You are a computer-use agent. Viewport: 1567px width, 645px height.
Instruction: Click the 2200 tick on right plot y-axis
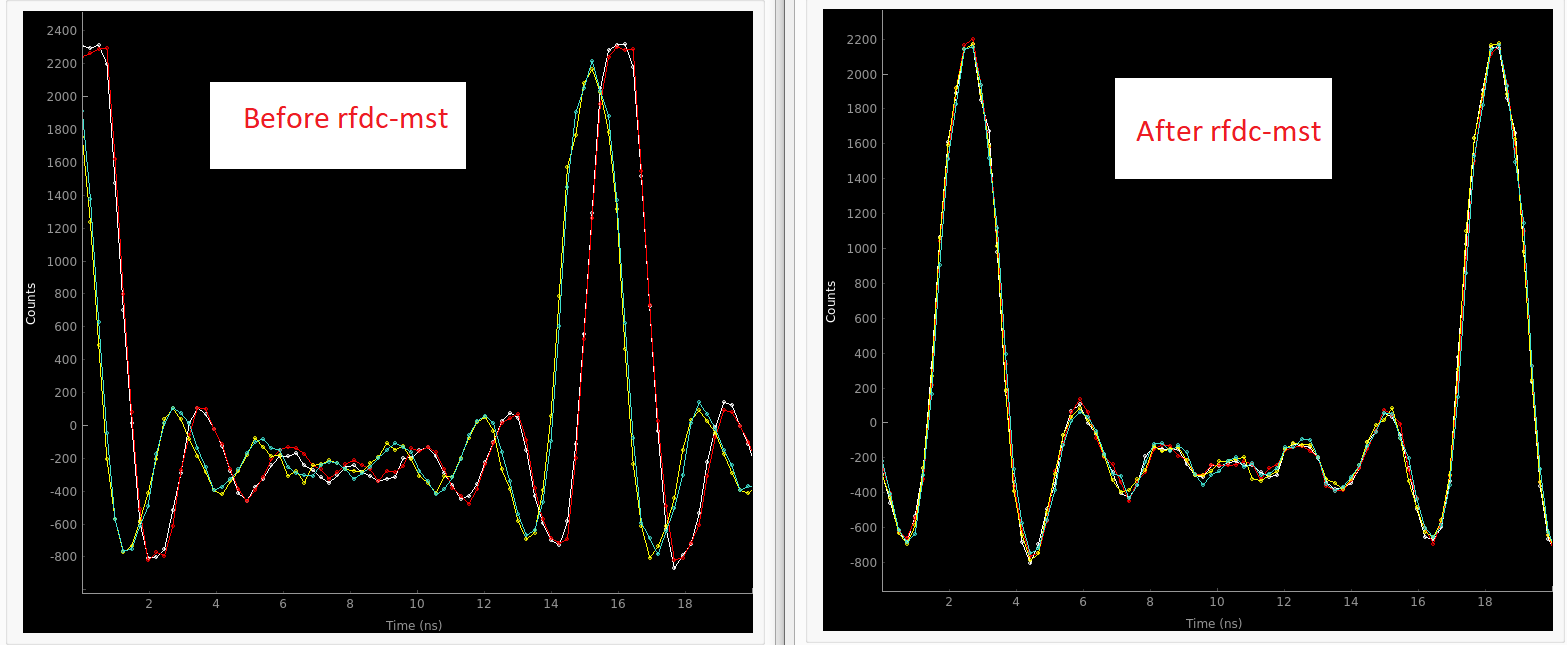click(x=861, y=40)
